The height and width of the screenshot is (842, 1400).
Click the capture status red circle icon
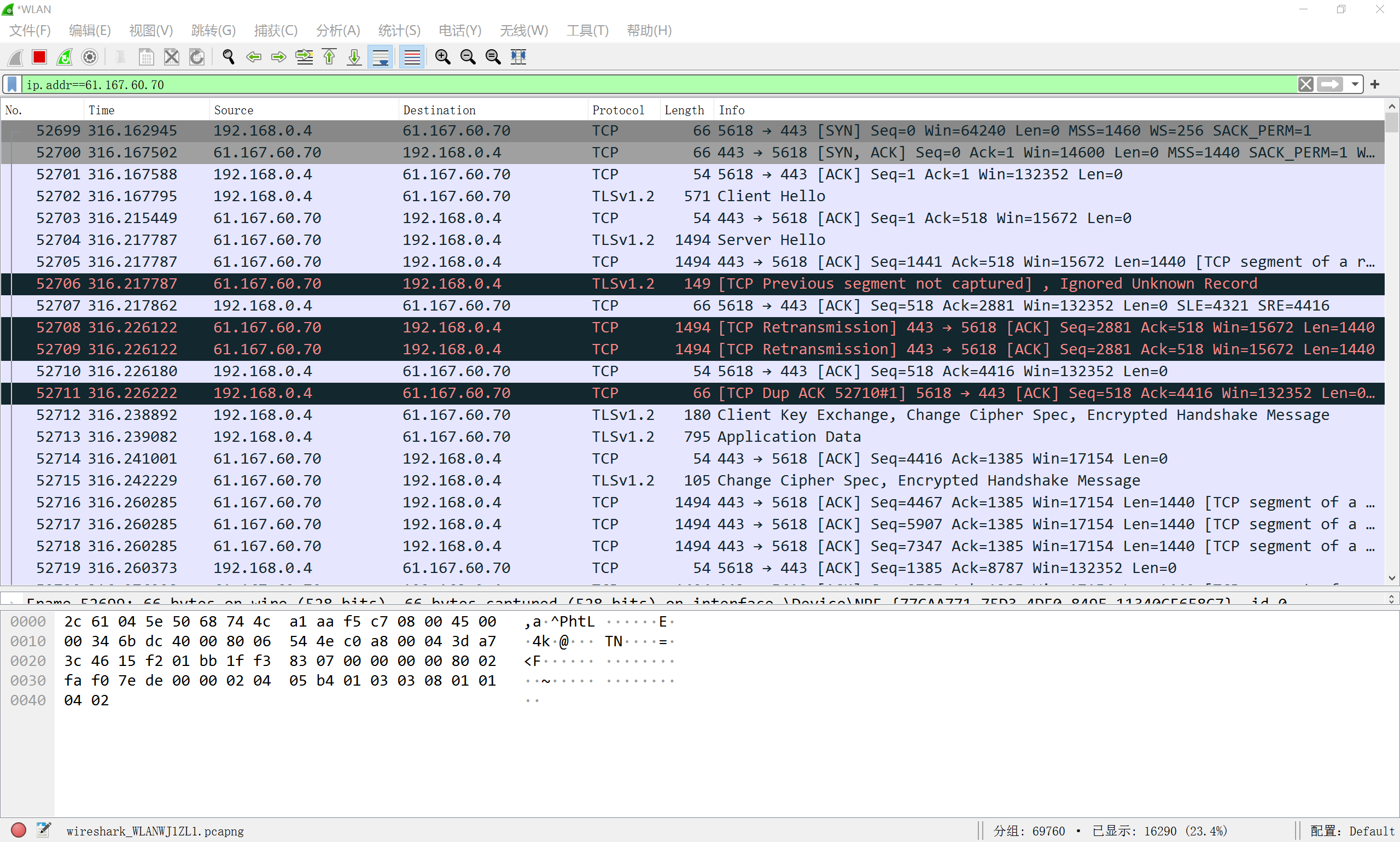pyautogui.click(x=19, y=830)
